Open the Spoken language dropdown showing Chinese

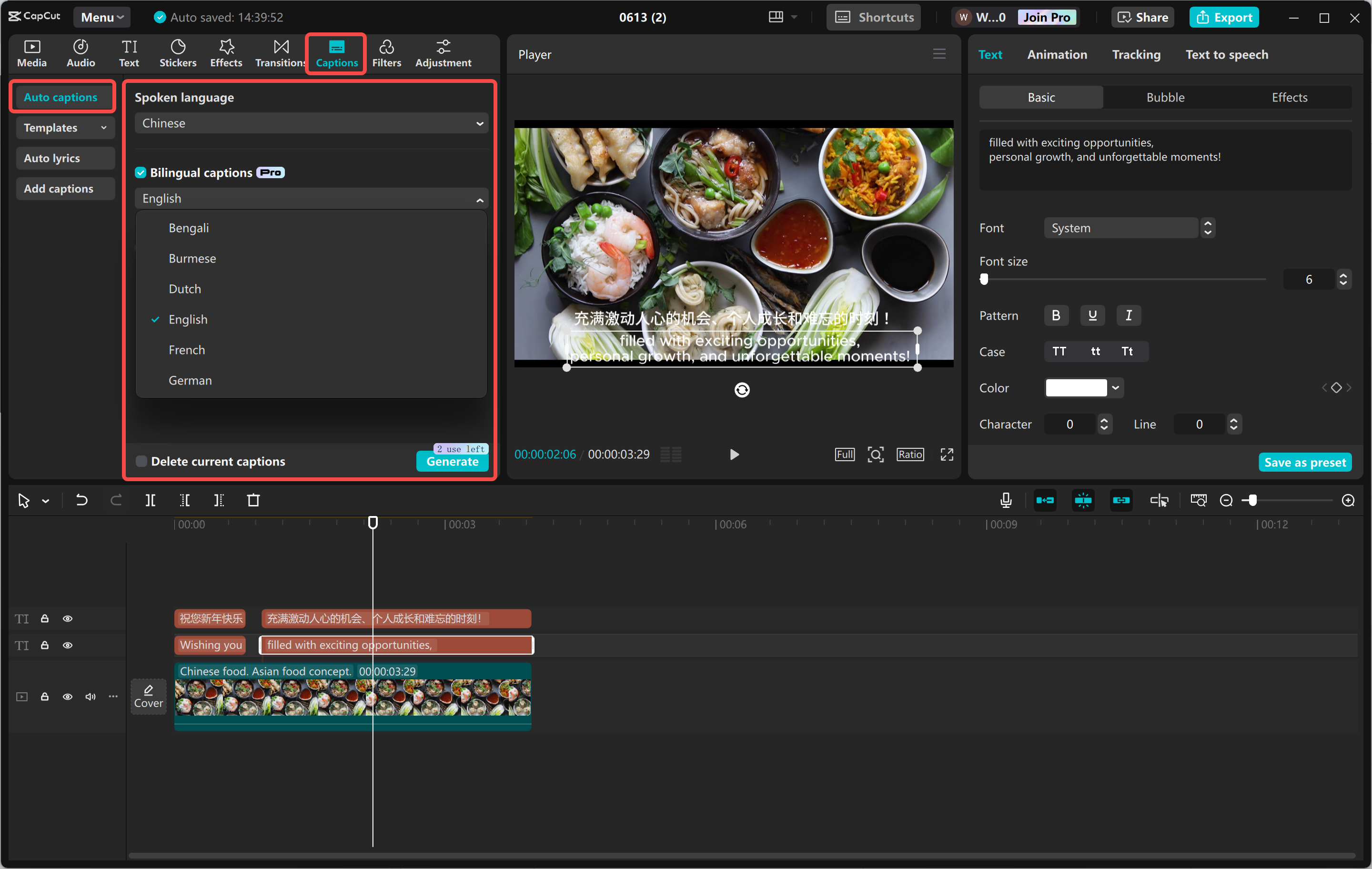point(311,122)
